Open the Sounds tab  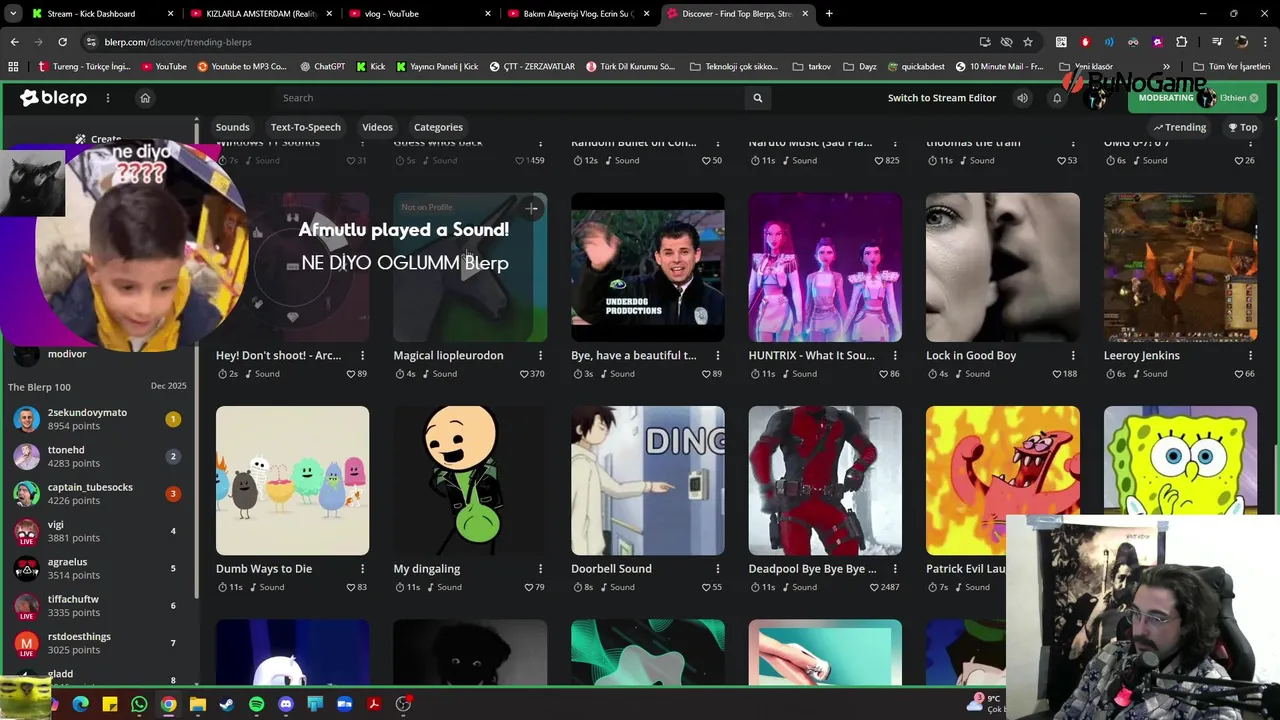tap(232, 127)
